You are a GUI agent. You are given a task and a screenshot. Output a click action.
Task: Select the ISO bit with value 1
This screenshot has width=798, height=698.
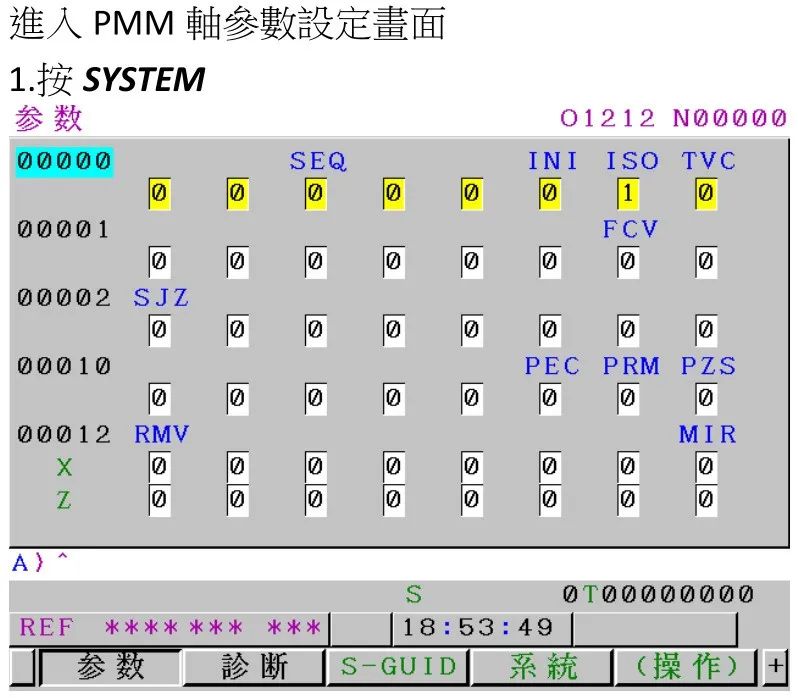click(628, 193)
